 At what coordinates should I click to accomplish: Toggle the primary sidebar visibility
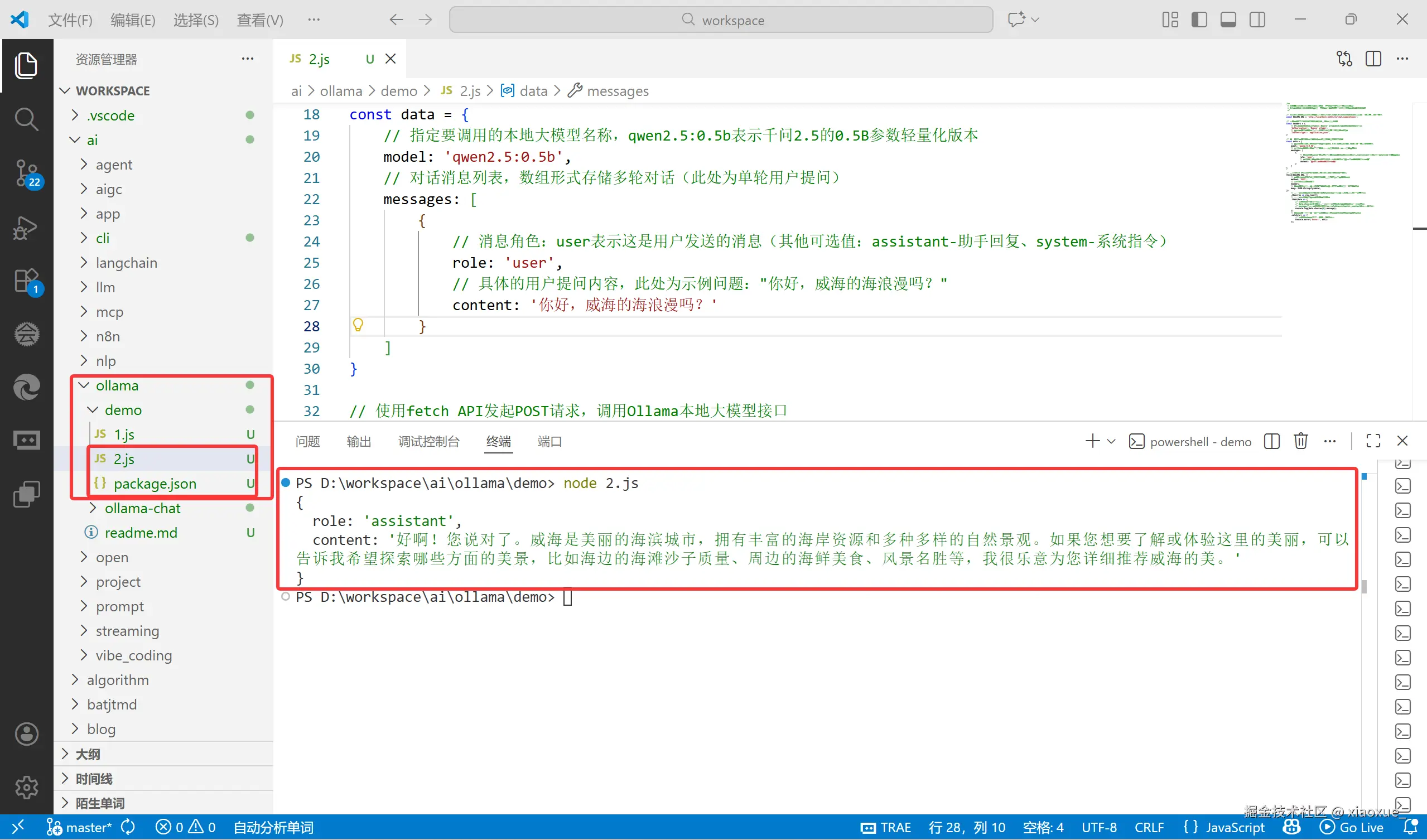tap(1199, 20)
